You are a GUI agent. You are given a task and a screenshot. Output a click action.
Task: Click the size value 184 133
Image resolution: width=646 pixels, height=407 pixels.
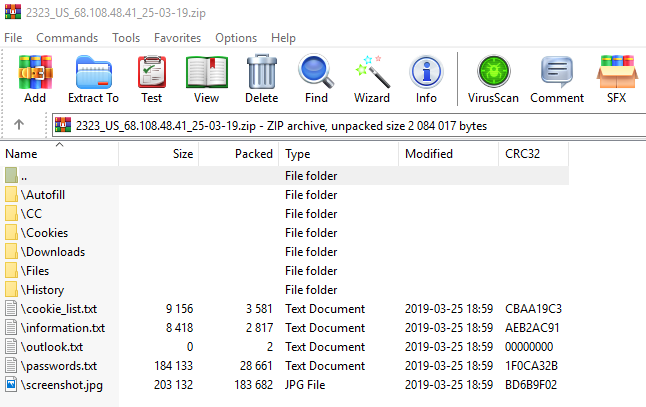tap(173, 365)
